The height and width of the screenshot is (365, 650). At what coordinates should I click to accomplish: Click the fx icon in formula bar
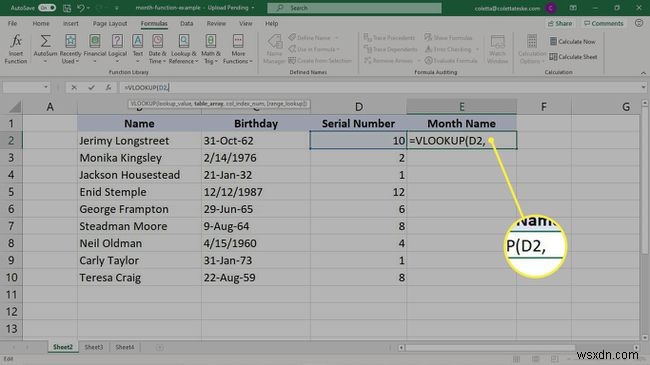[x=108, y=88]
